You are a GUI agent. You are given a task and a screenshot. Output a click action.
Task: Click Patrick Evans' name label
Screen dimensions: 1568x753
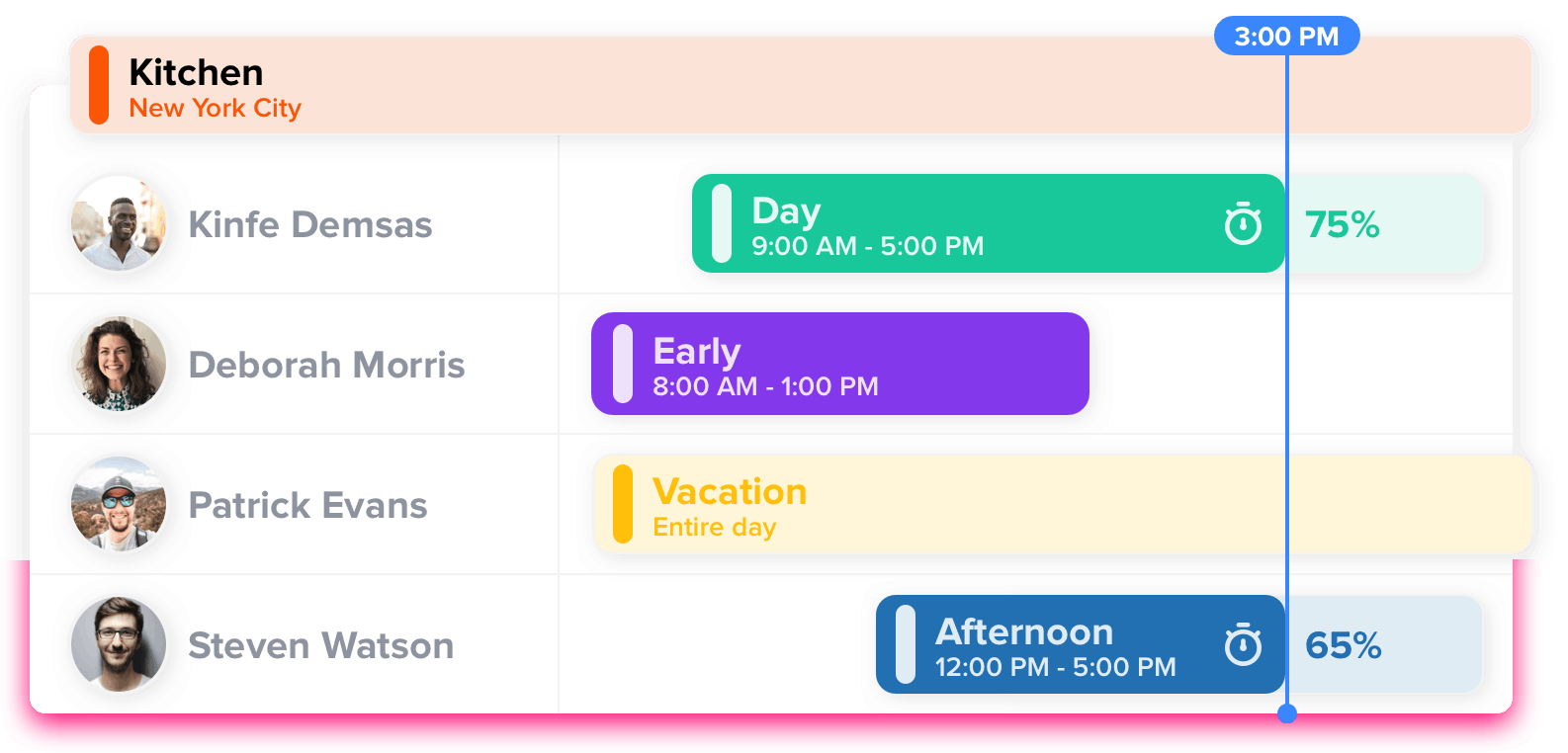tap(308, 505)
